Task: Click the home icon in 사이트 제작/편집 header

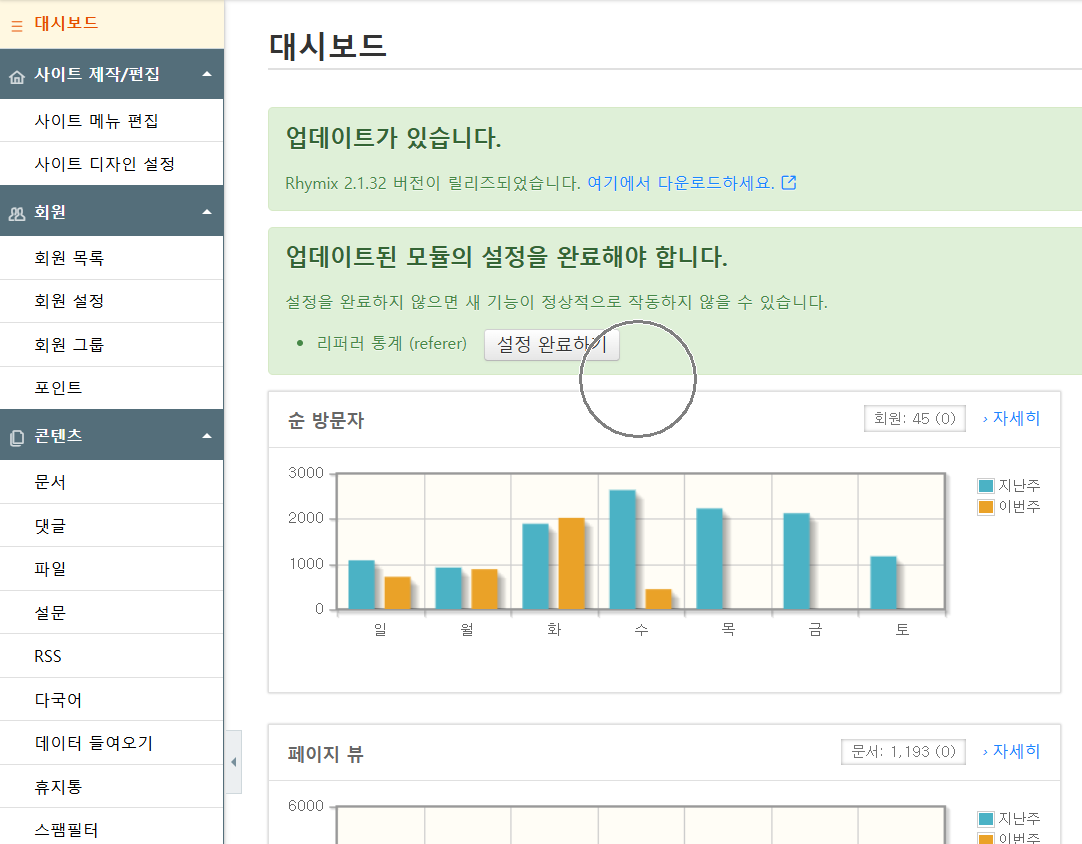Action: 17,77
